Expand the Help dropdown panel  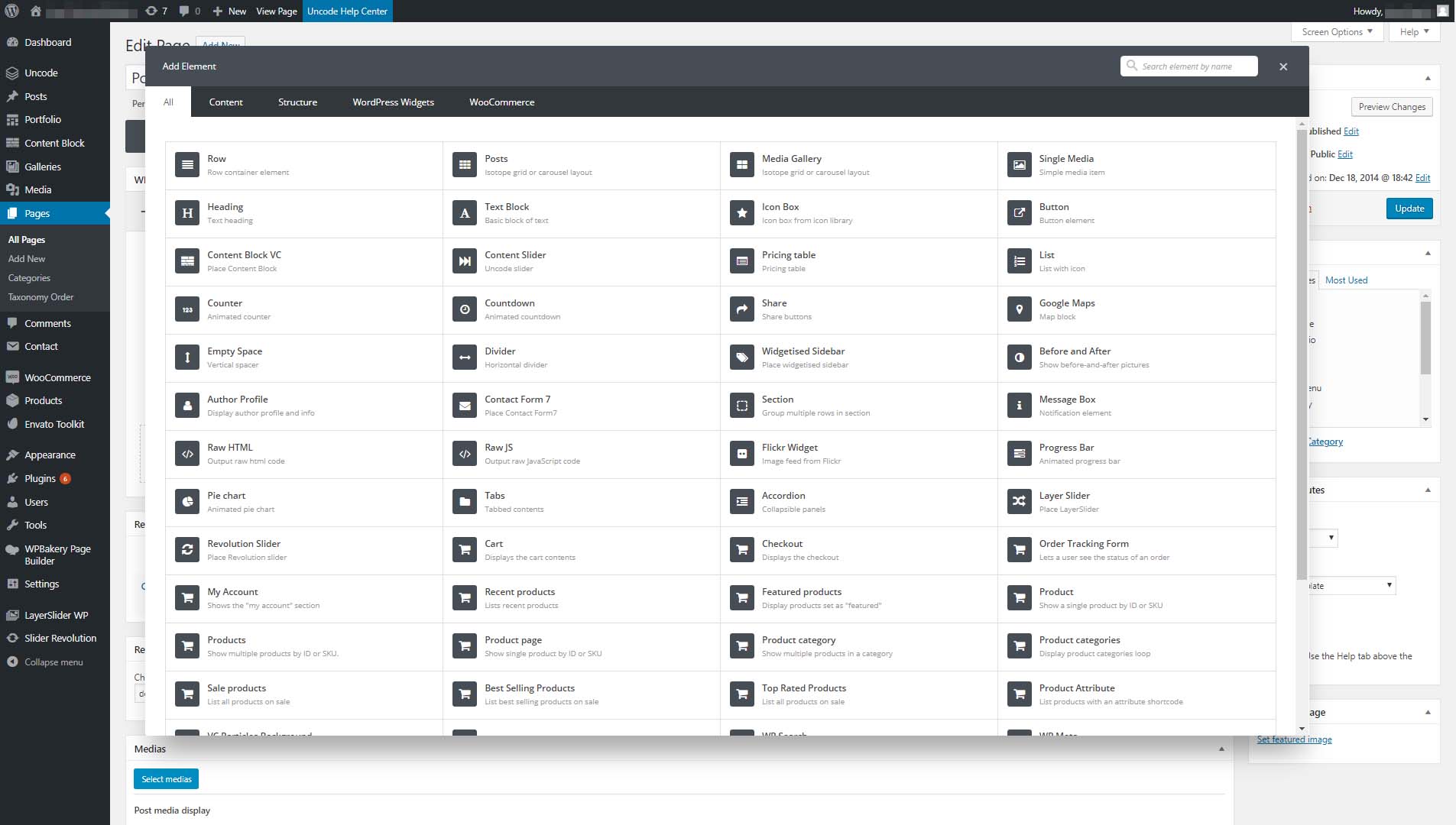[x=1414, y=32]
